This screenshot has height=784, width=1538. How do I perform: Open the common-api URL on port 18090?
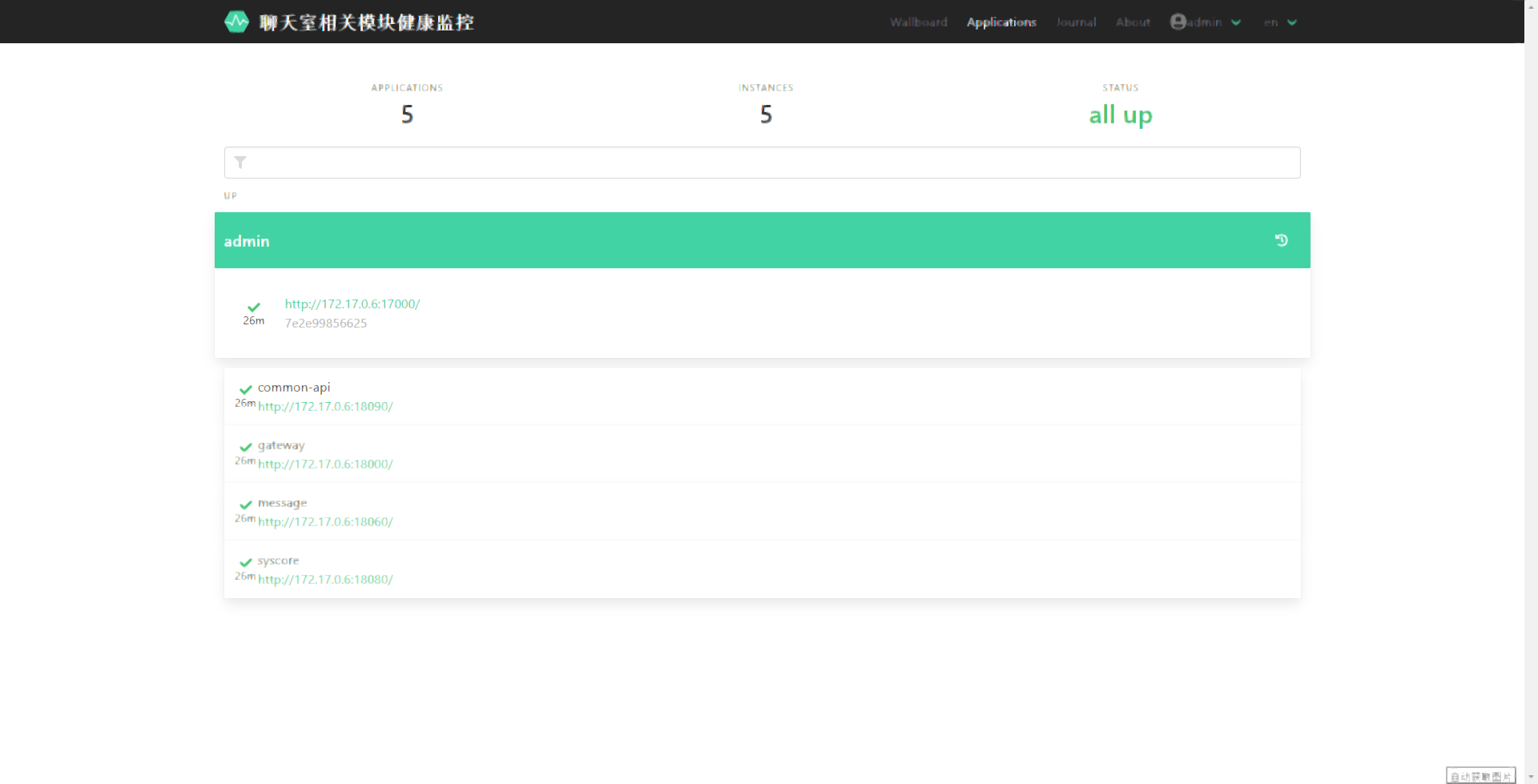pyautogui.click(x=325, y=407)
